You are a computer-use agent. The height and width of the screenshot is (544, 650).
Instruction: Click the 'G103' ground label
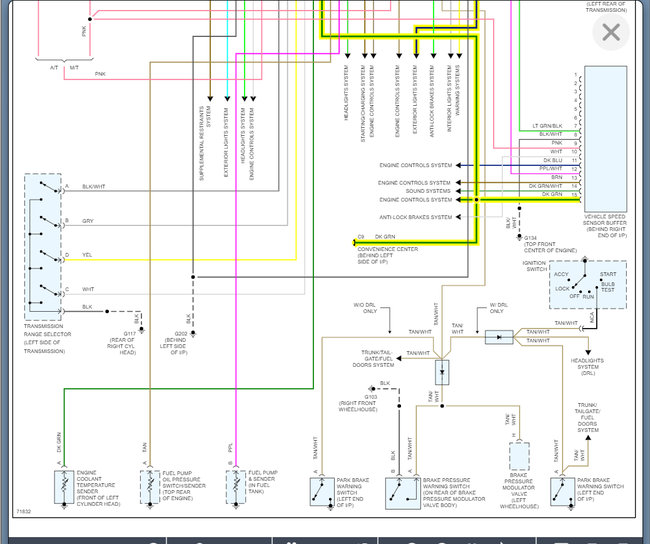pos(371,397)
